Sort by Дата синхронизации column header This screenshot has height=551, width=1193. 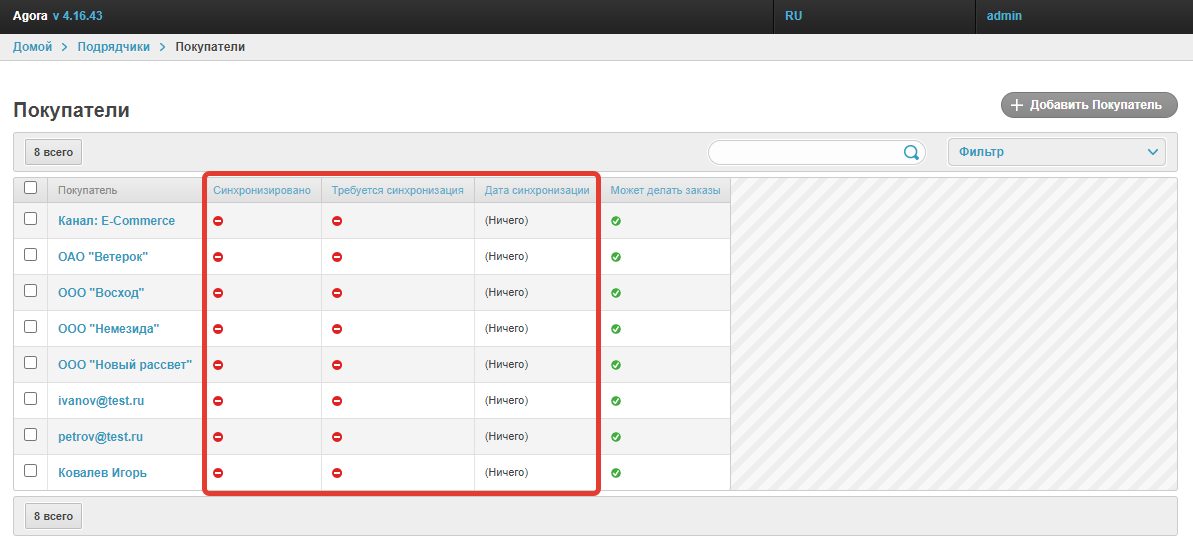[x=537, y=190]
